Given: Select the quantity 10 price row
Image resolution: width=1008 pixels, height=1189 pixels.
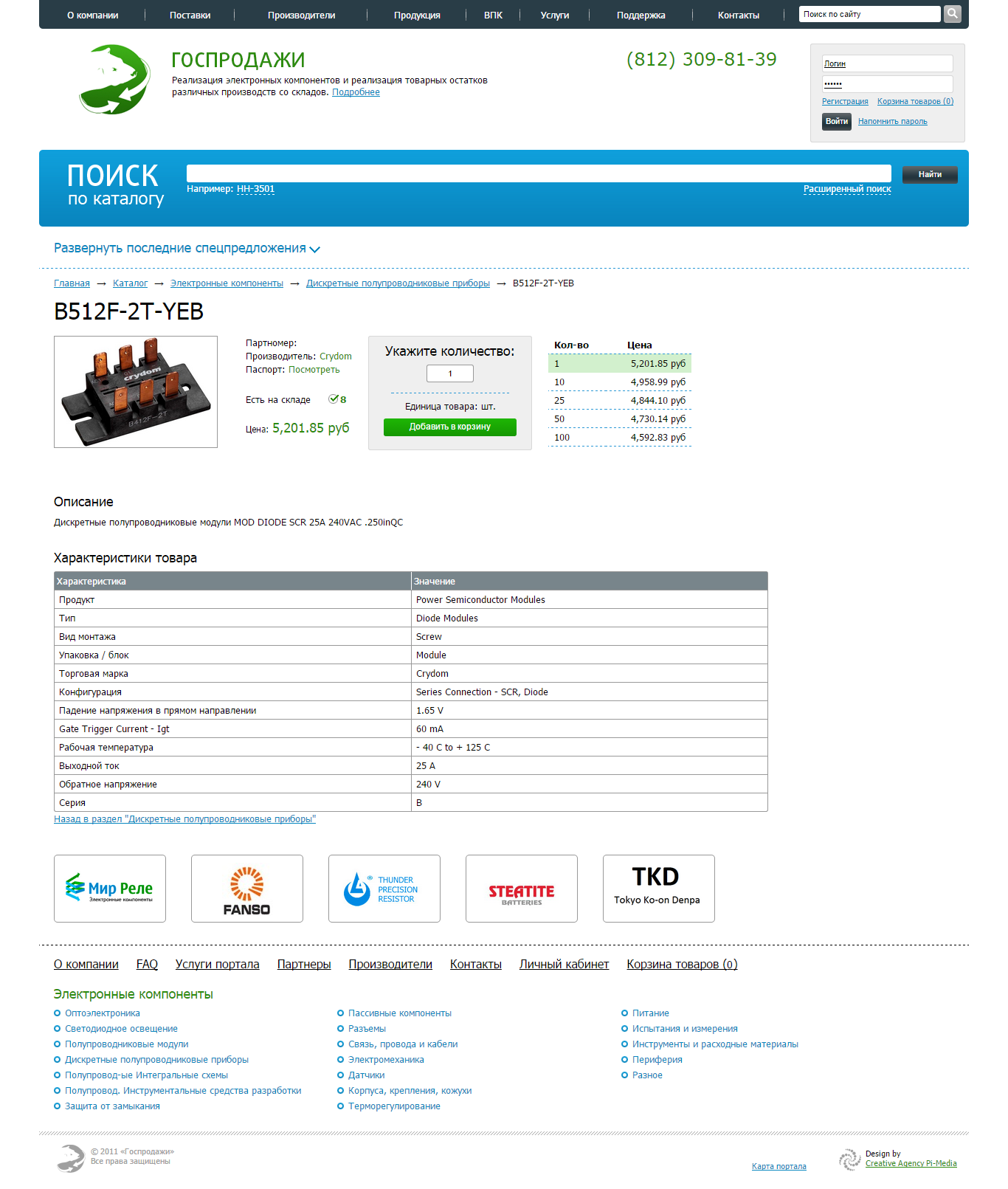Looking at the screenshot, I should pyautogui.click(x=620, y=382).
